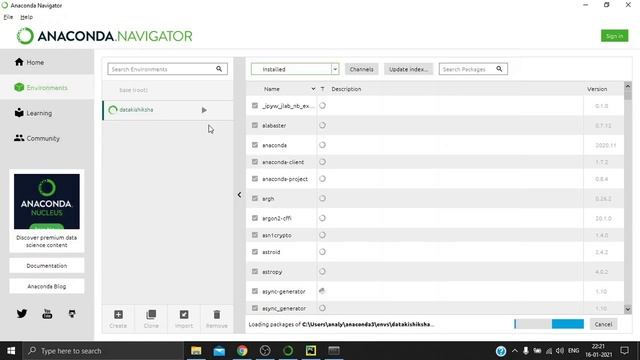Viewport: 640px width, 360px height.
Task: Click the type circle icon for alabaster
Action: click(322, 125)
